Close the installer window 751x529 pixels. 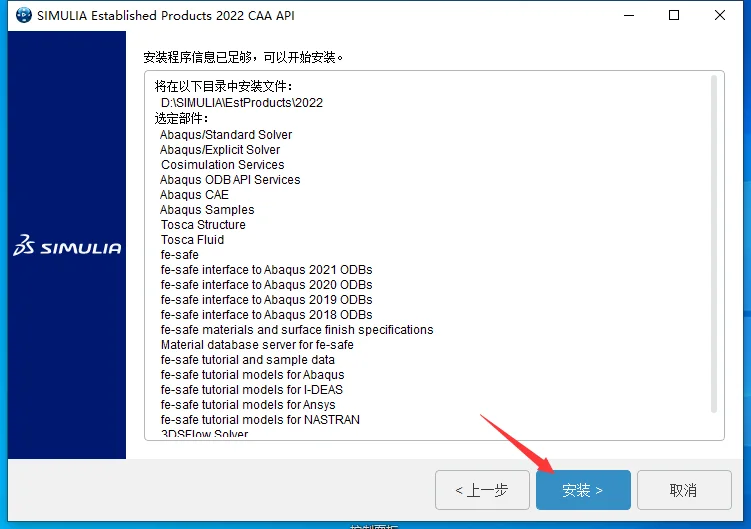(719, 15)
